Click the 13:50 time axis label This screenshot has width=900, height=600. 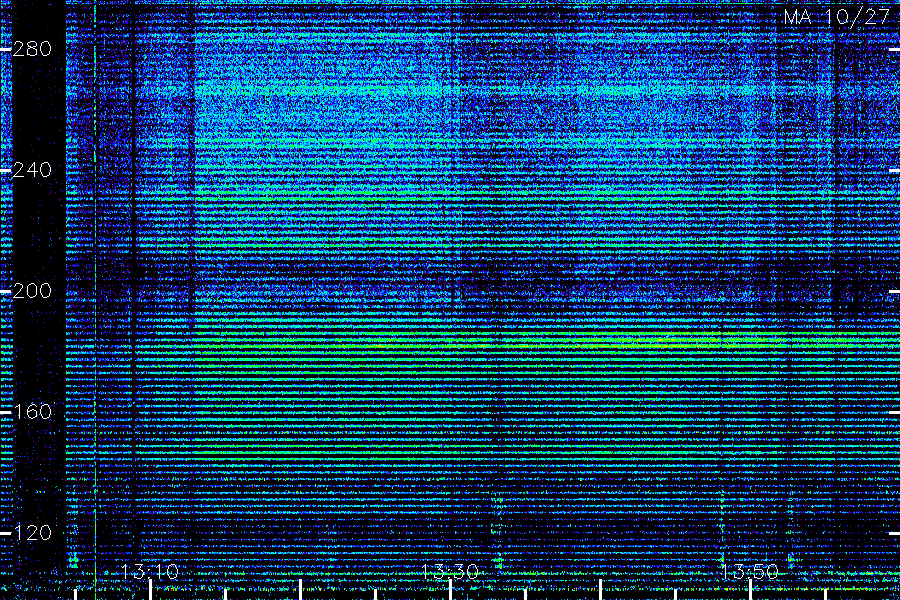point(750,572)
